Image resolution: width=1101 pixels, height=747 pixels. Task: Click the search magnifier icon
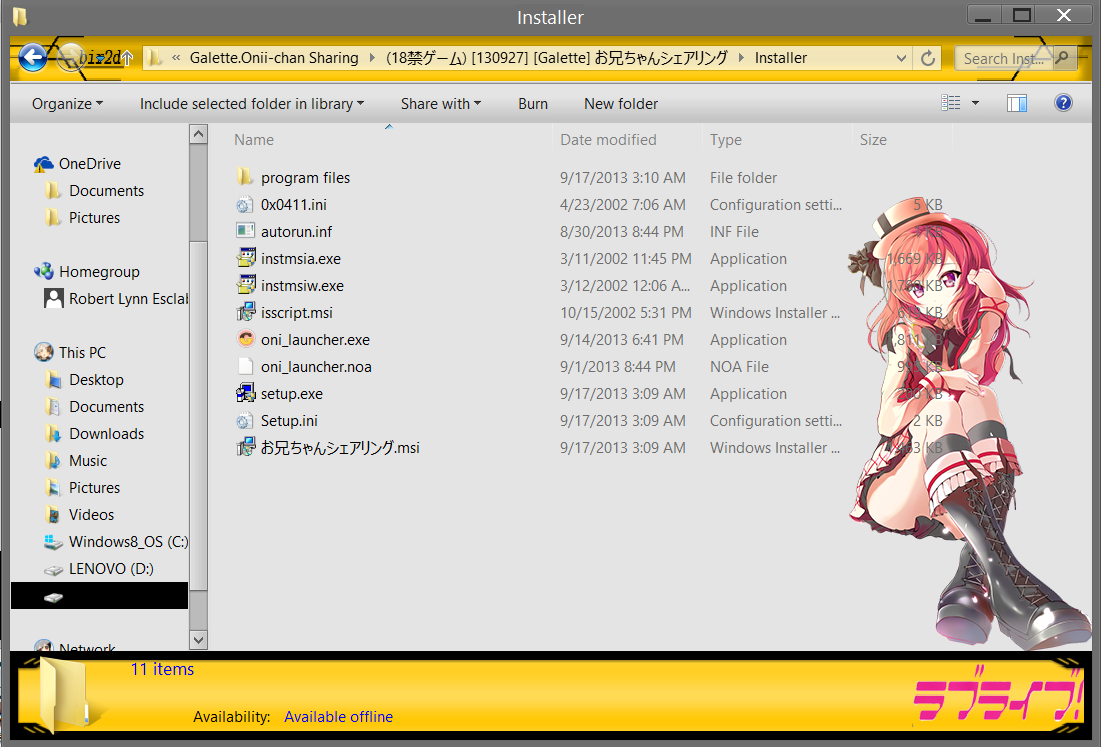(x=1062, y=58)
